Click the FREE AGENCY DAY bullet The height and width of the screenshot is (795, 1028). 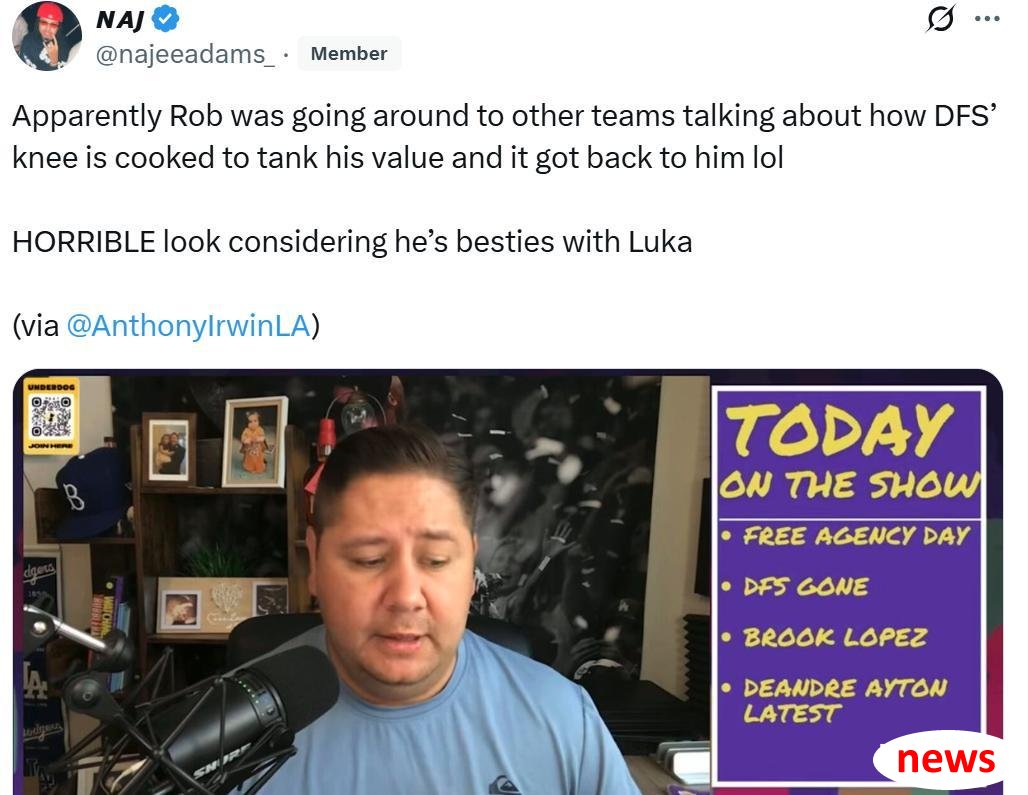[846, 535]
